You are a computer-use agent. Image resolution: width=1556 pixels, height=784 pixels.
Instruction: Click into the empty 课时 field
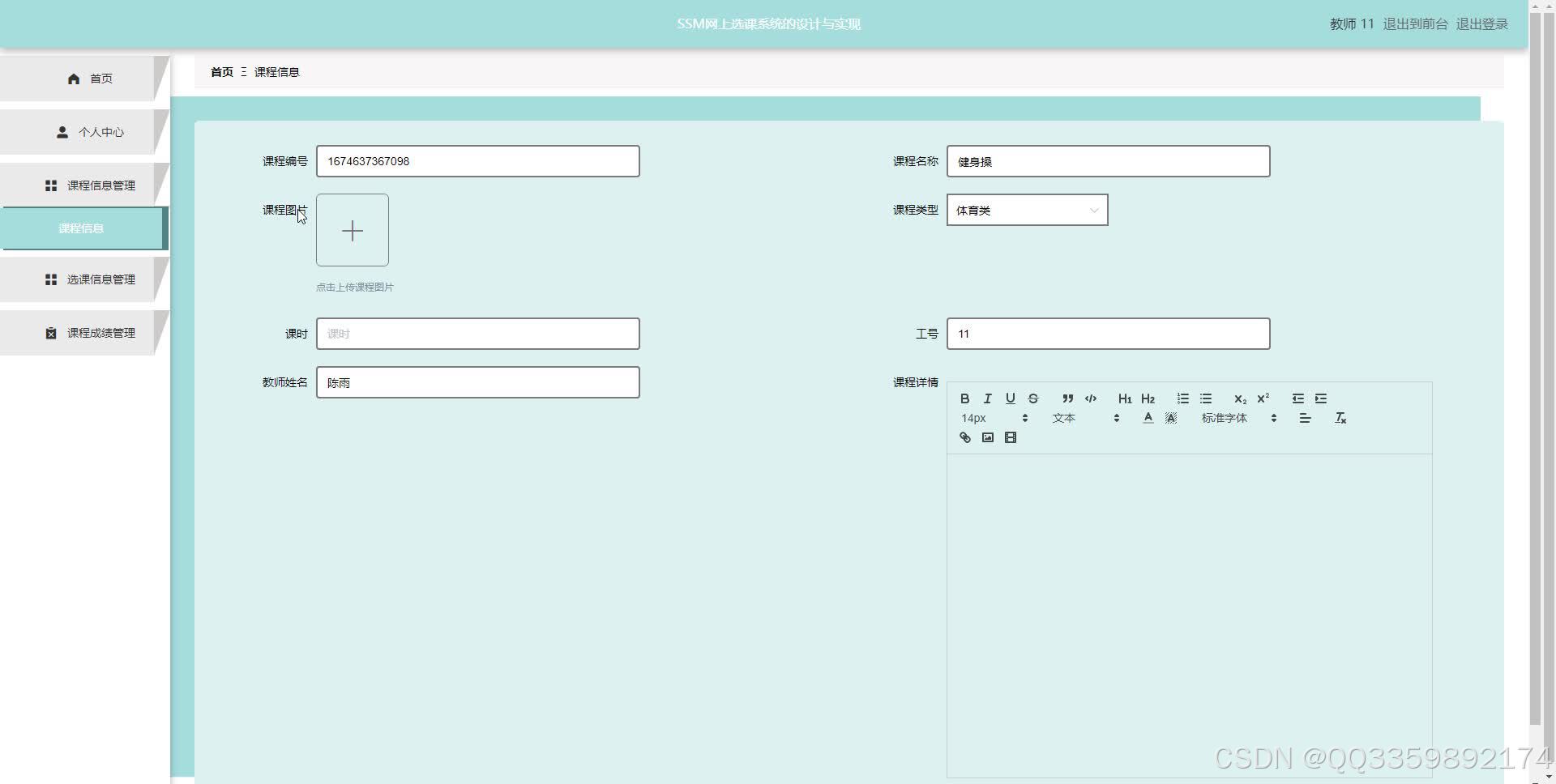(x=478, y=334)
